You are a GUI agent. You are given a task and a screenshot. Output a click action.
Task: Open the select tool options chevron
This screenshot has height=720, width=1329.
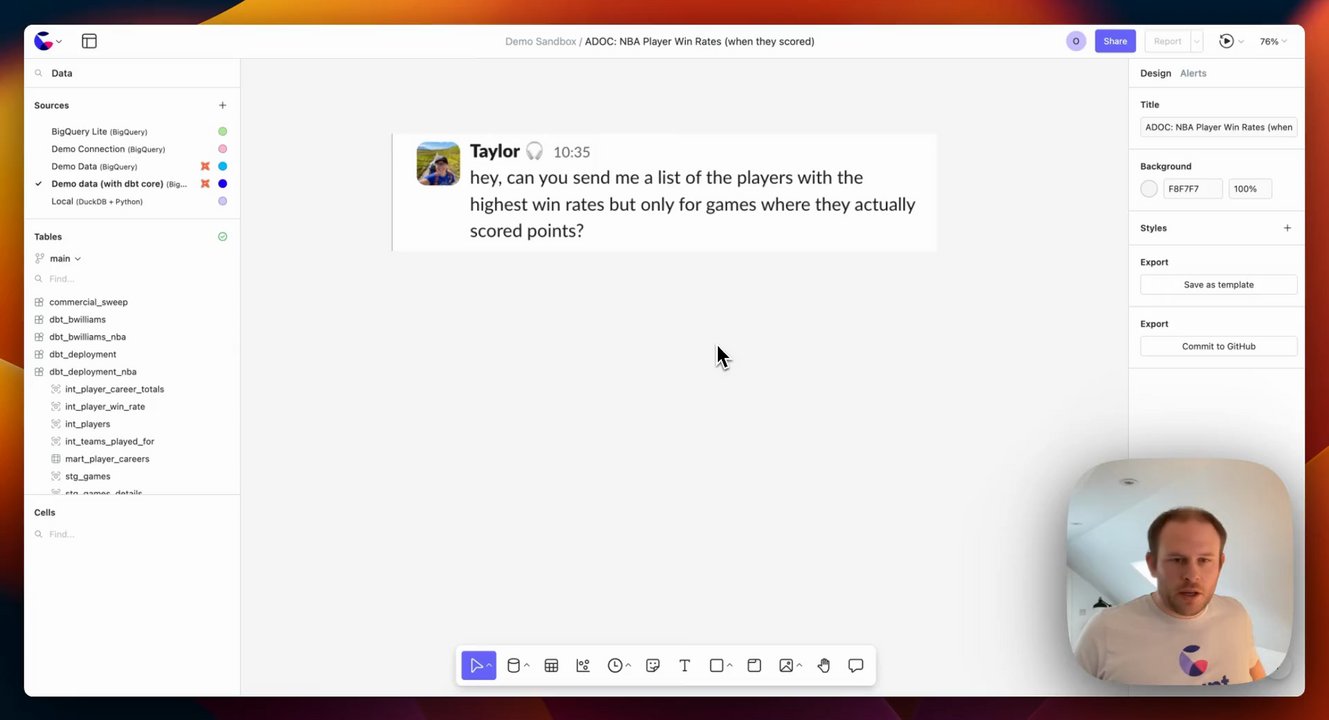click(x=490, y=666)
